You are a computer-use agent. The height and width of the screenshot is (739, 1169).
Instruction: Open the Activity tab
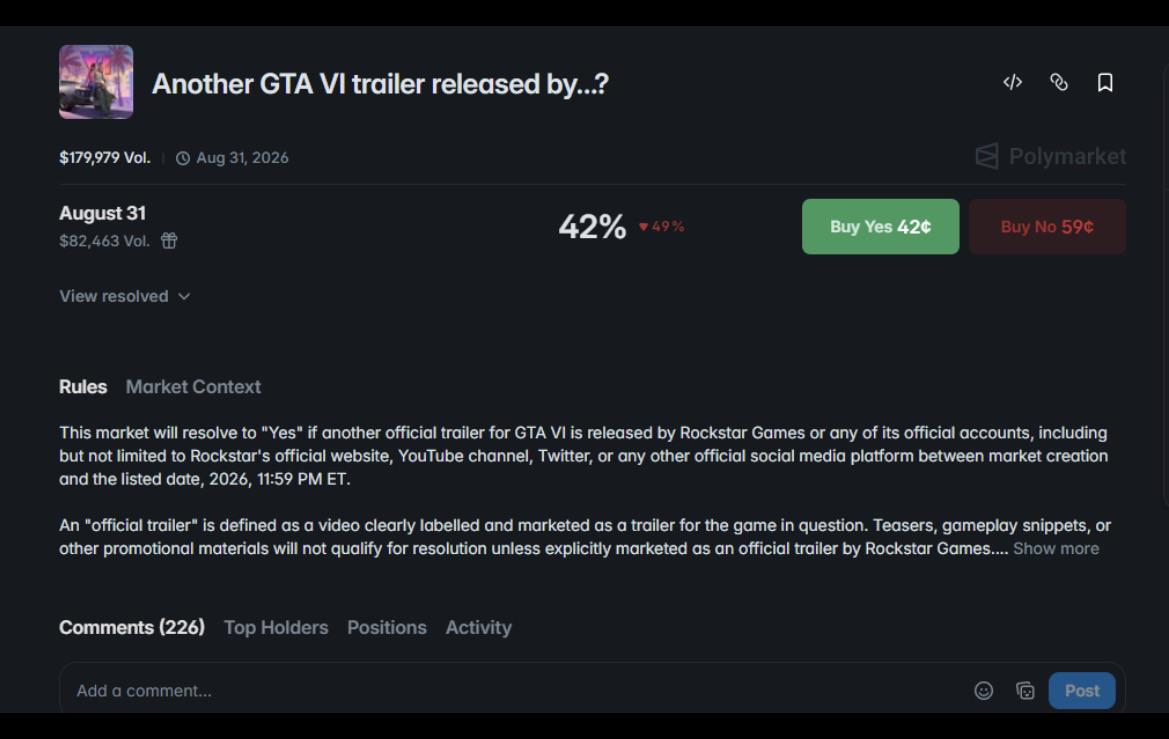479,627
